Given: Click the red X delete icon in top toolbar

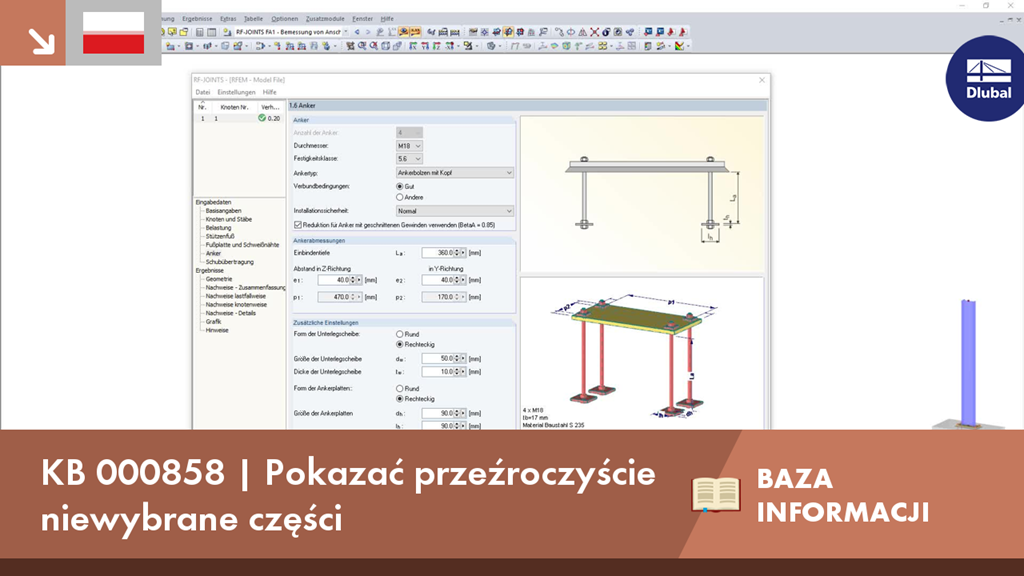Looking at the screenshot, I should [594, 31].
